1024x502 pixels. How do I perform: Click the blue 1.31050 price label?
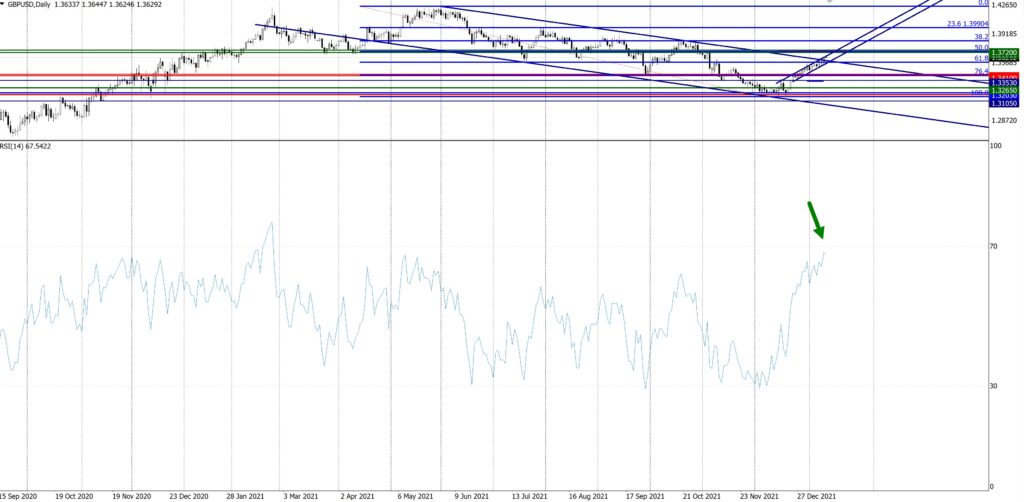coord(1003,104)
